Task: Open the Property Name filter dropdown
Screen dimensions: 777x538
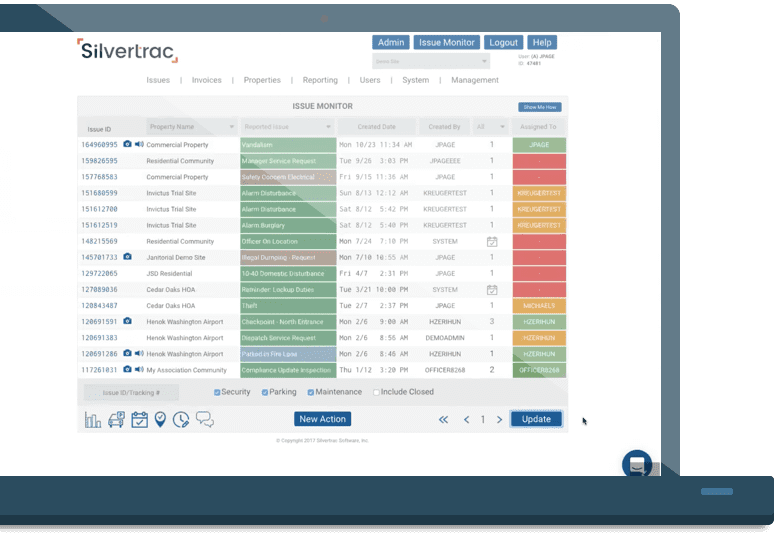Action: point(191,127)
